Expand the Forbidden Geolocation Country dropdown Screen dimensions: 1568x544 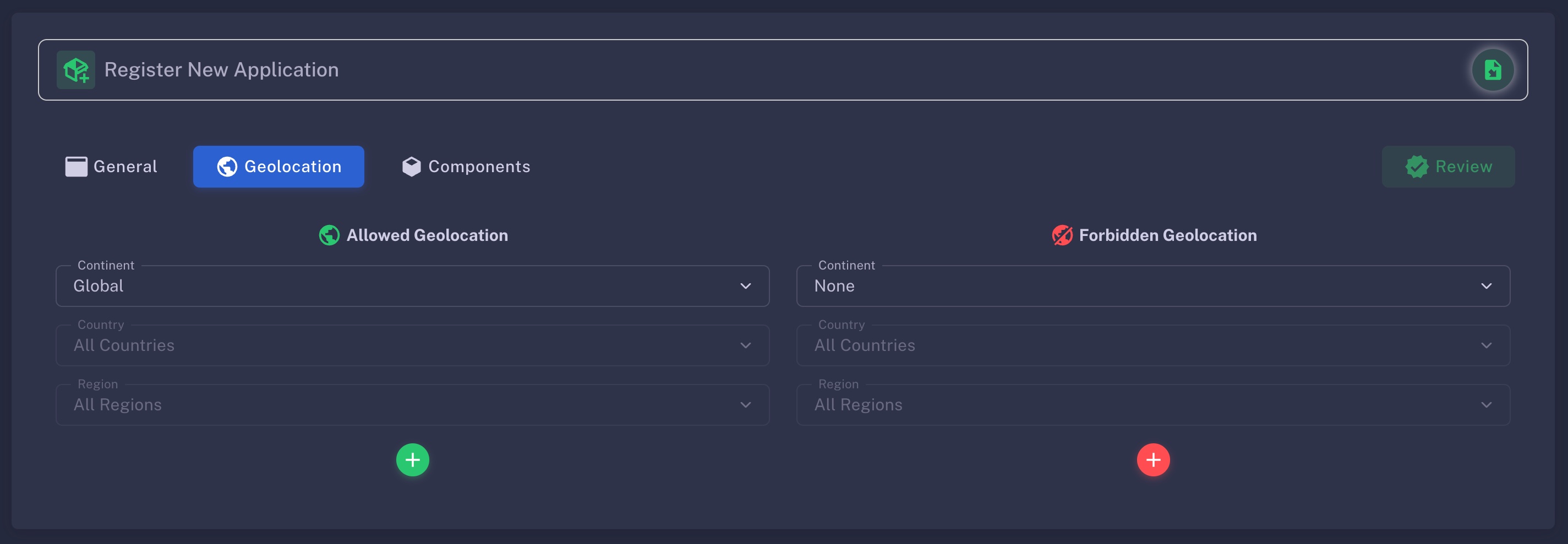pyautogui.click(x=1152, y=345)
